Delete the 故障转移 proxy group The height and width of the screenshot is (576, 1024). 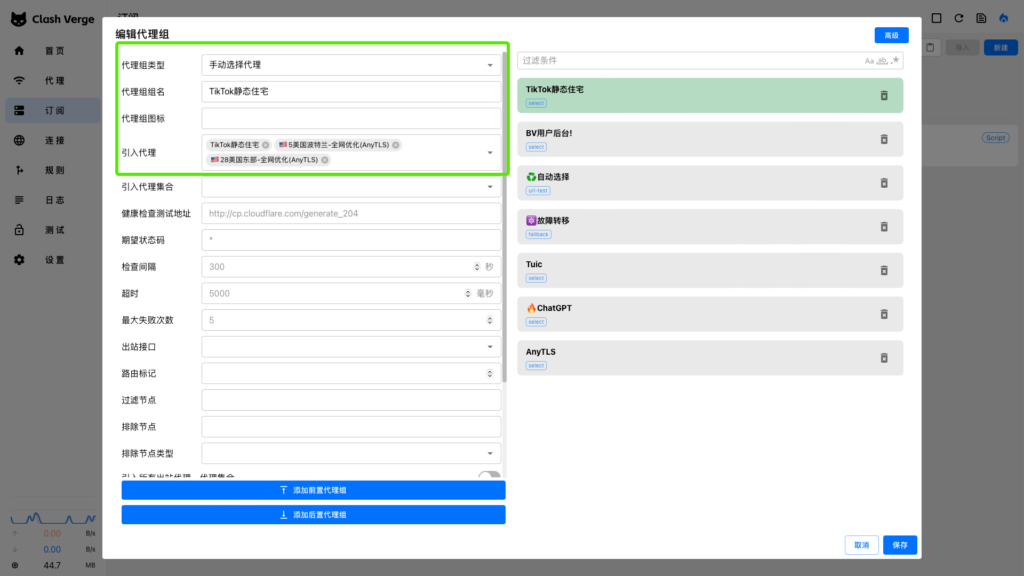click(x=884, y=227)
